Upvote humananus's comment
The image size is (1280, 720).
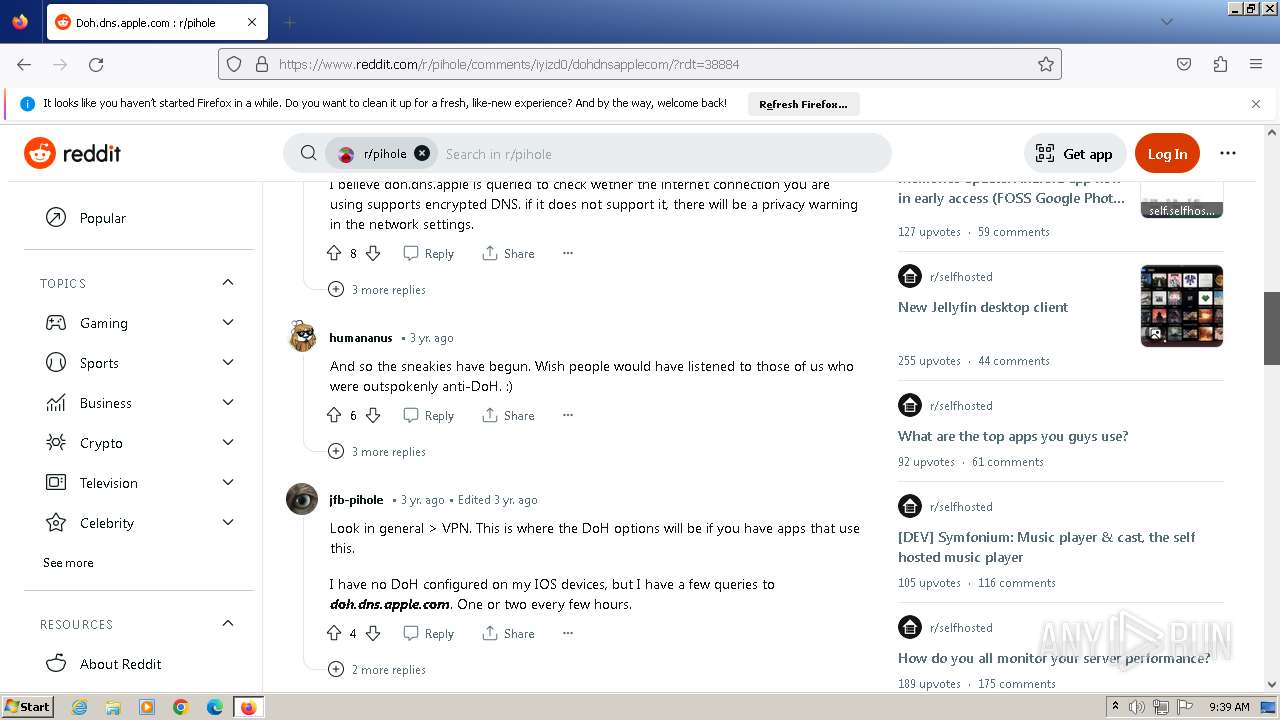pos(334,416)
